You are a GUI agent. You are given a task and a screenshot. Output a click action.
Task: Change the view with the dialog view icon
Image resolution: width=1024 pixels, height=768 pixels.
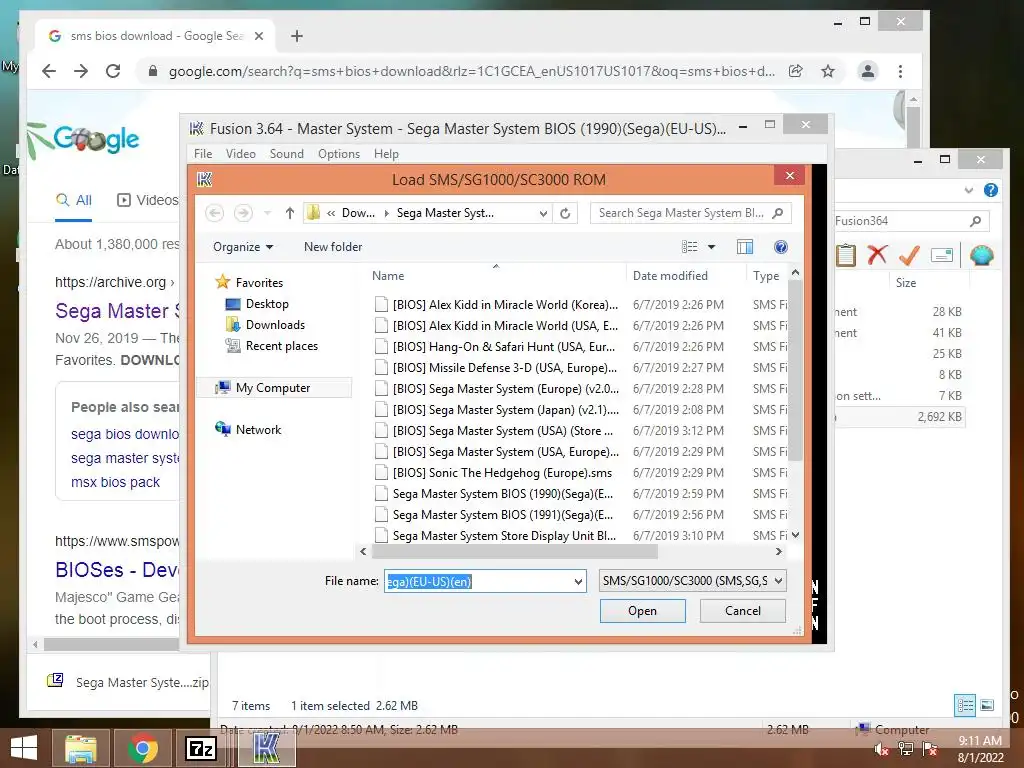(x=690, y=246)
